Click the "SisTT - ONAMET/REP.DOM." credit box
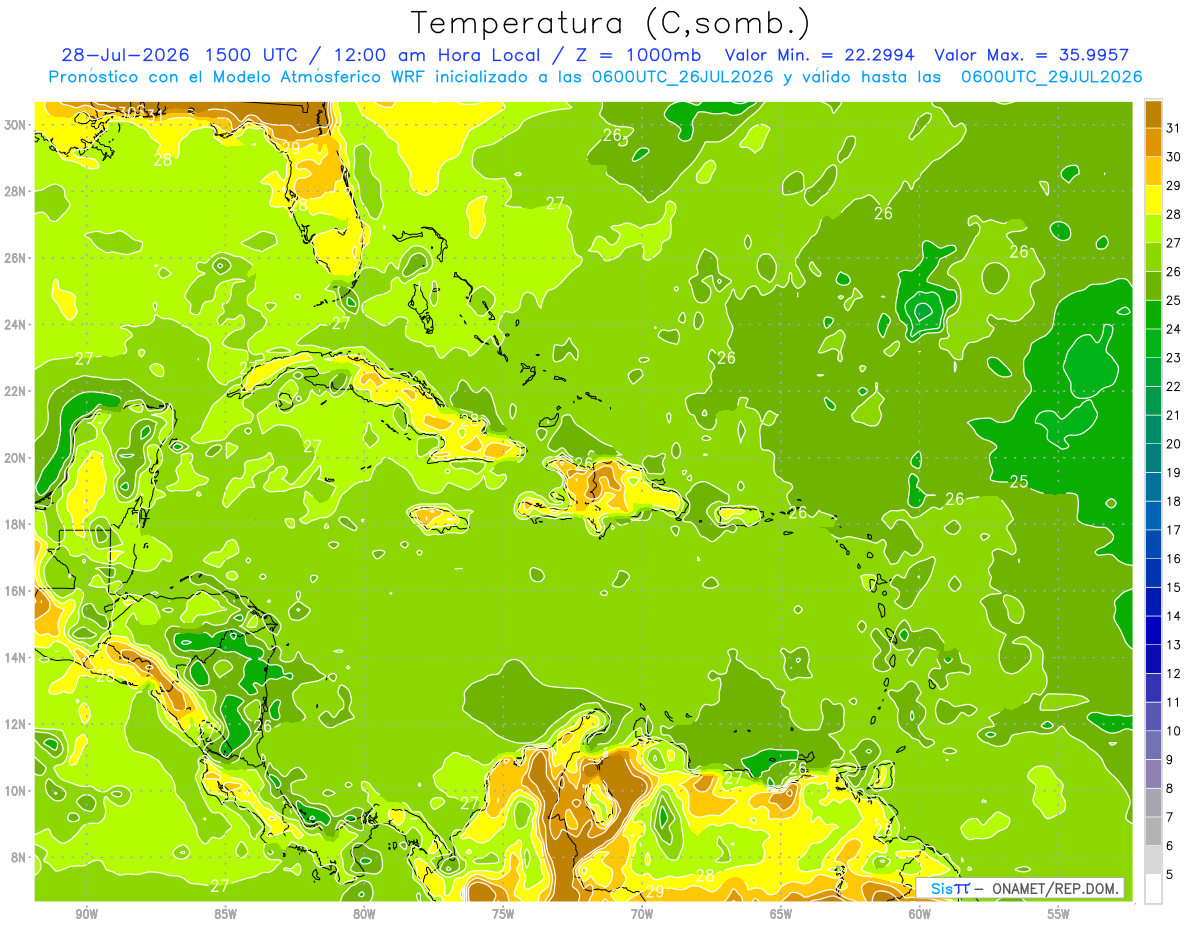This screenshot has width=1200, height=927. pos(1020,888)
